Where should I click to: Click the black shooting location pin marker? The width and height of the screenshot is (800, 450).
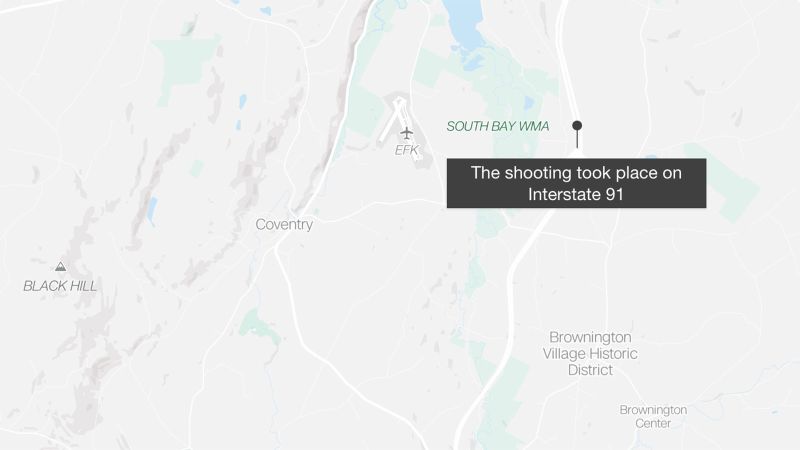[577, 126]
